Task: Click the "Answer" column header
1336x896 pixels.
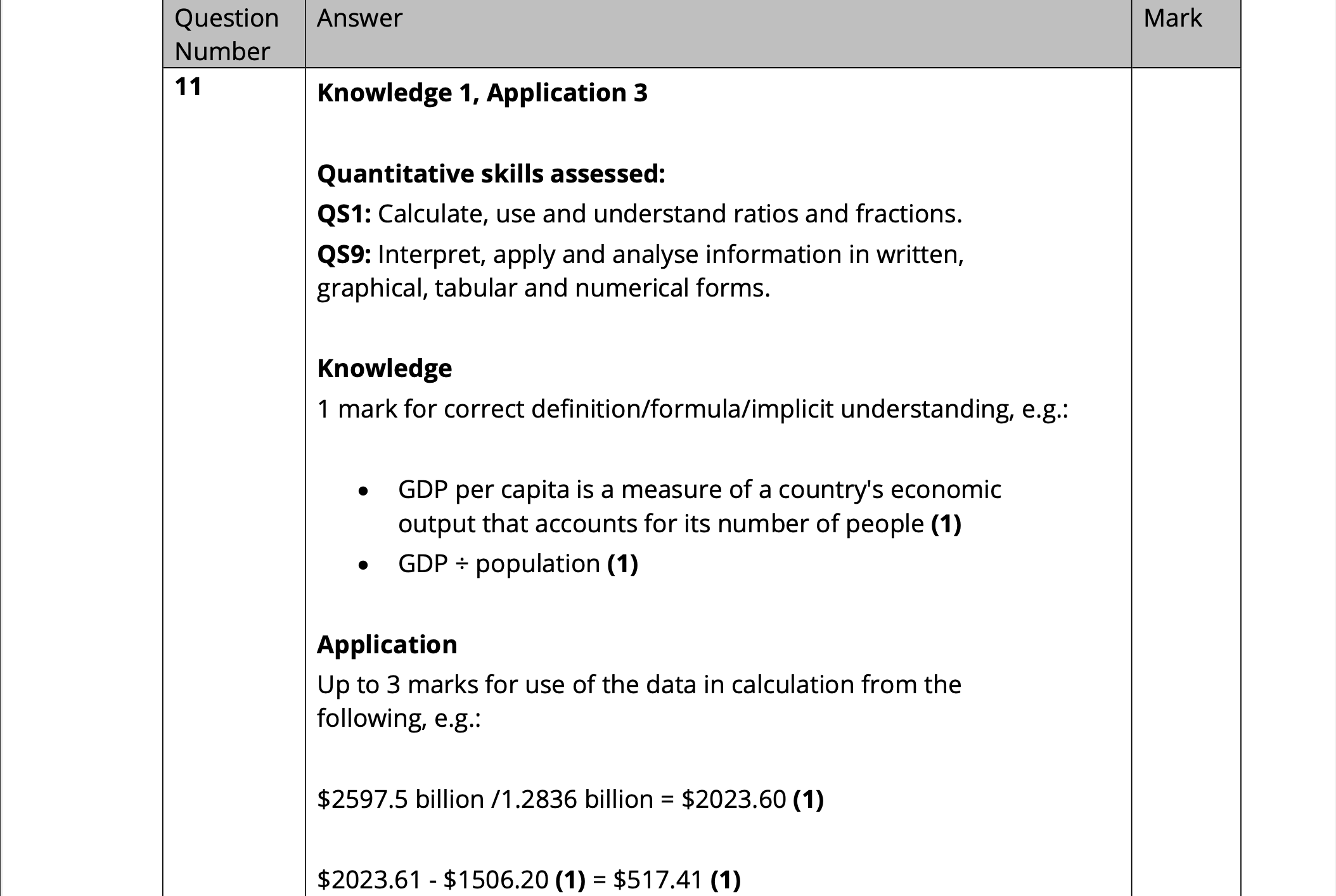Action: [359, 18]
